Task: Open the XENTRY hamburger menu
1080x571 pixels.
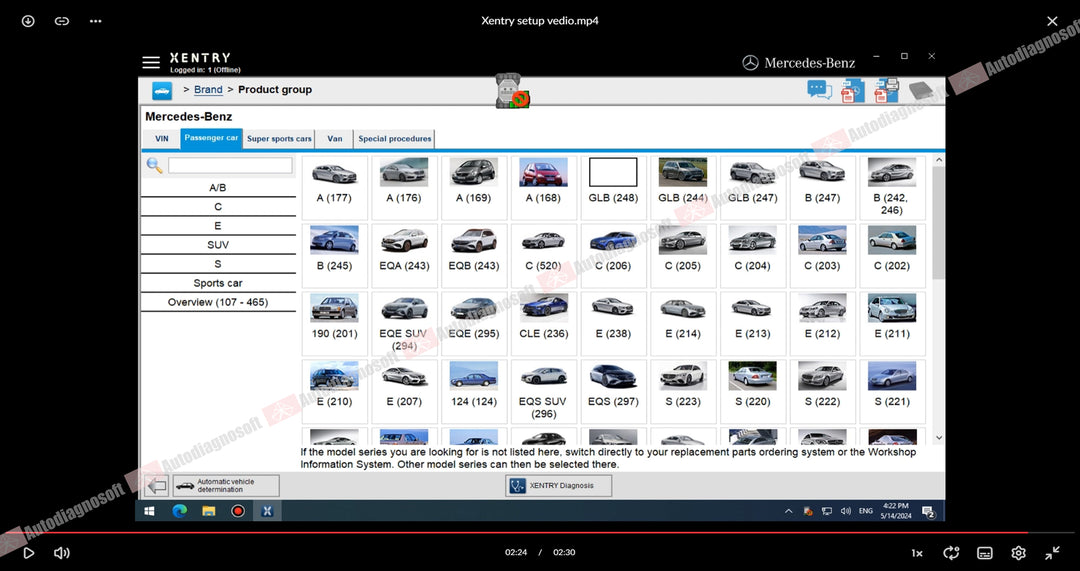Action: [151, 63]
